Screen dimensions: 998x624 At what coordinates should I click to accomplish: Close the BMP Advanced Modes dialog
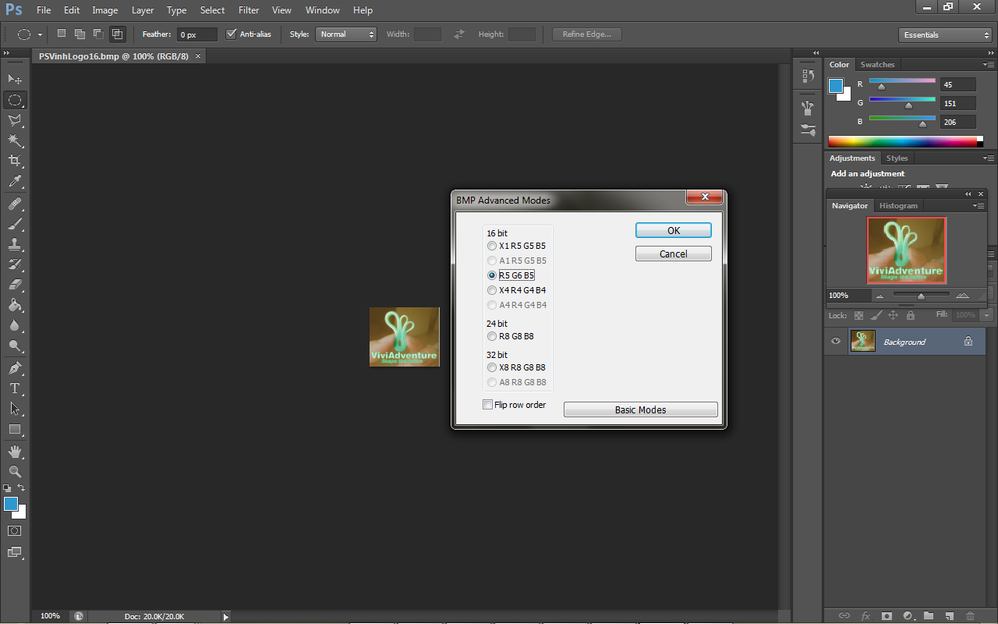705,197
